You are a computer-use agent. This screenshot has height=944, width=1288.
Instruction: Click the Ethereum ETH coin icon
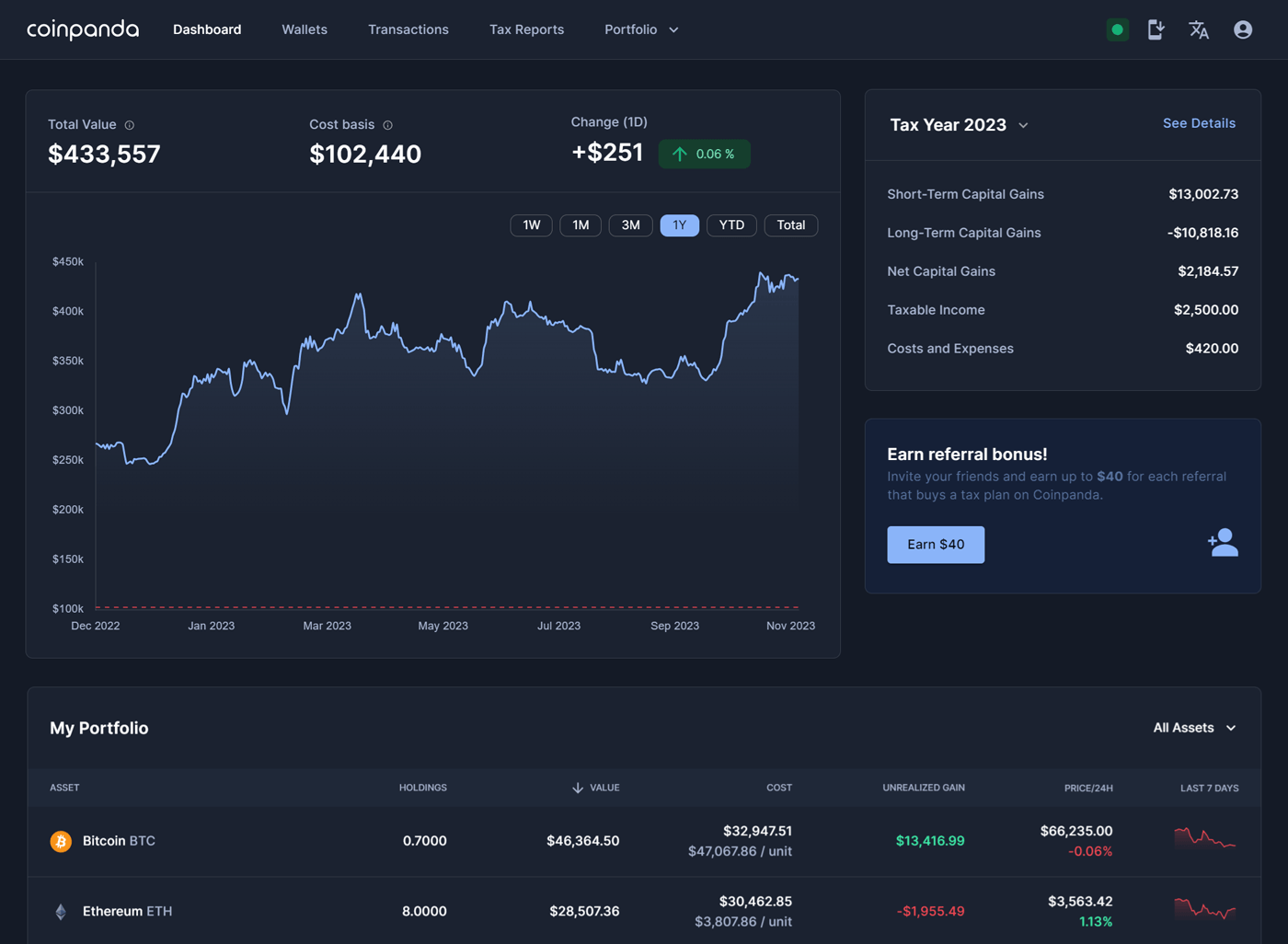60,911
